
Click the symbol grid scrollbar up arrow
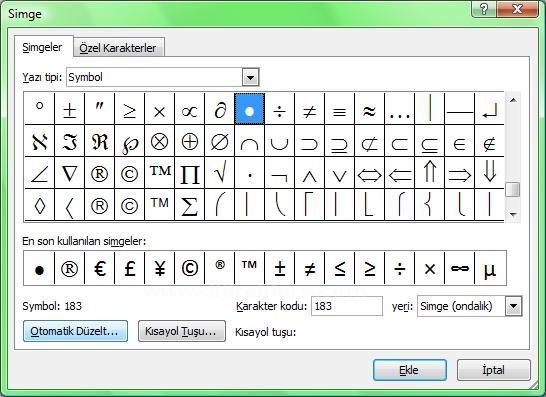pos(513,100)
